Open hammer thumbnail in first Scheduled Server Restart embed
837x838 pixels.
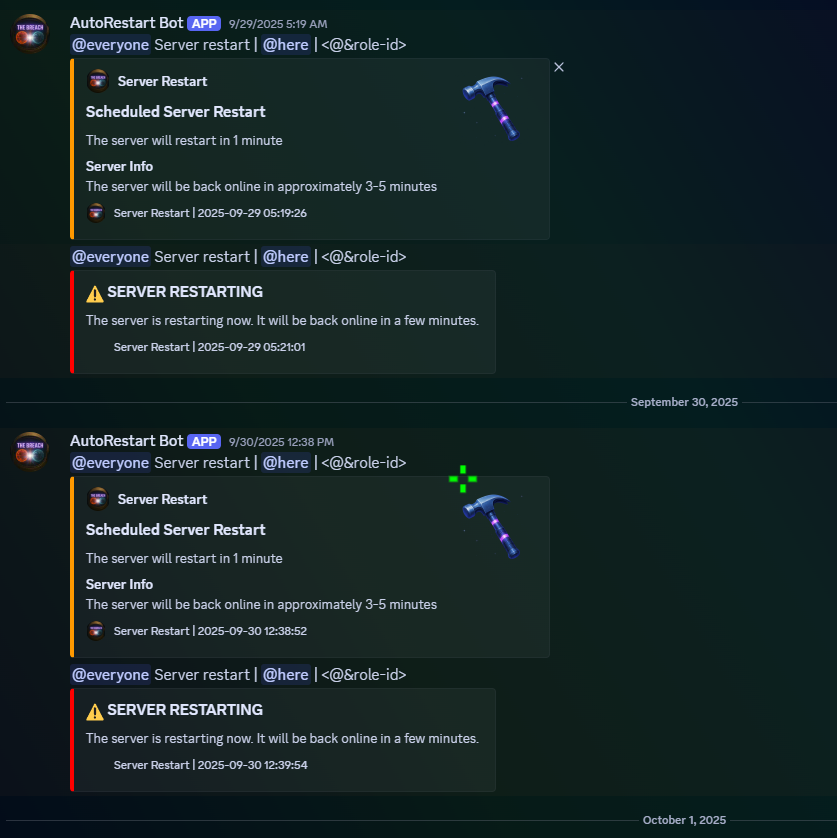[491, 108]
